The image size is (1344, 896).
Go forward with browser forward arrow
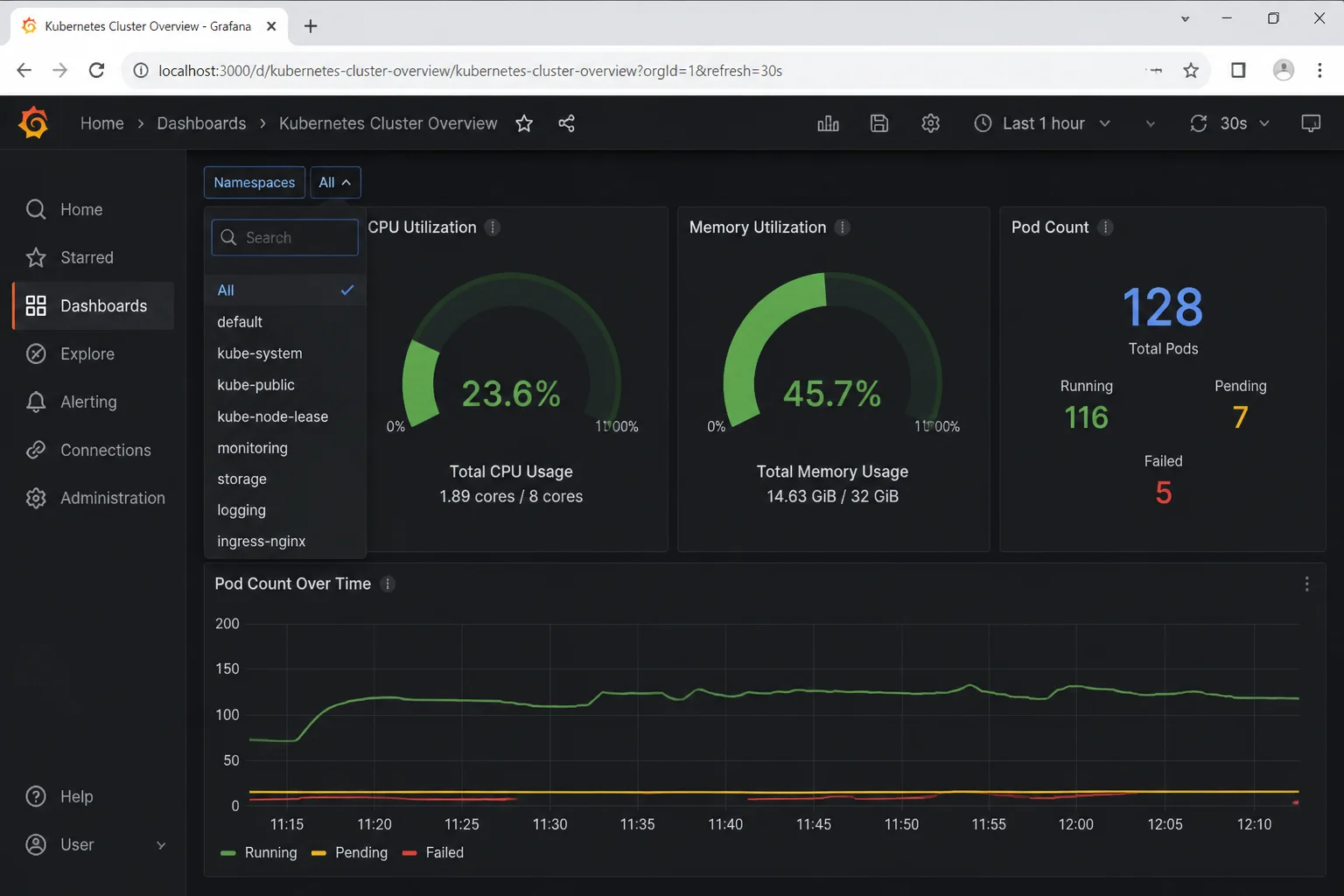(x=59, y=70)
